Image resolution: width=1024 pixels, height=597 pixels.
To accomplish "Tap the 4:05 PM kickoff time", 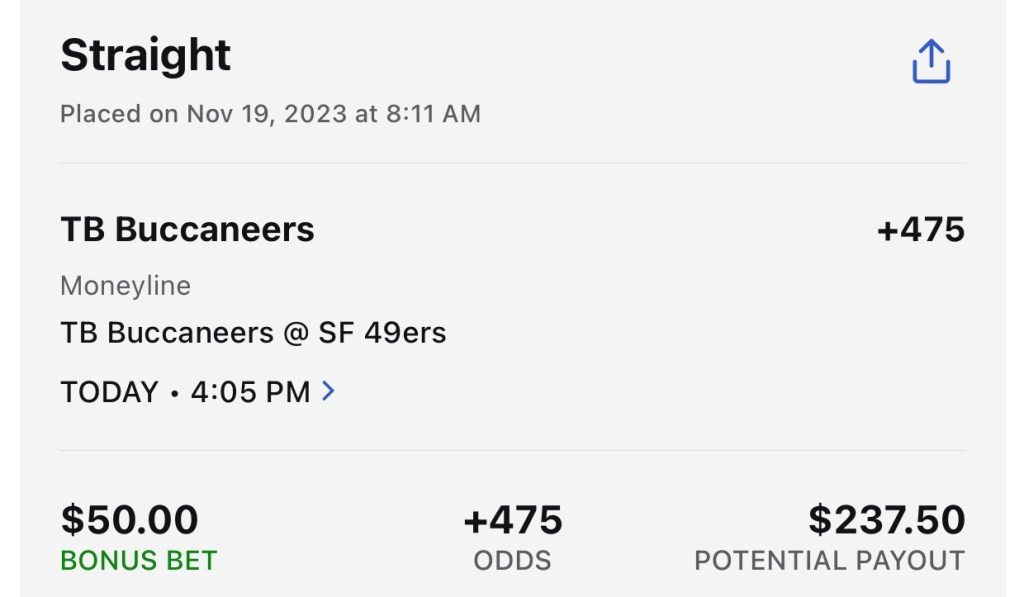I will (x=248, y=392).
